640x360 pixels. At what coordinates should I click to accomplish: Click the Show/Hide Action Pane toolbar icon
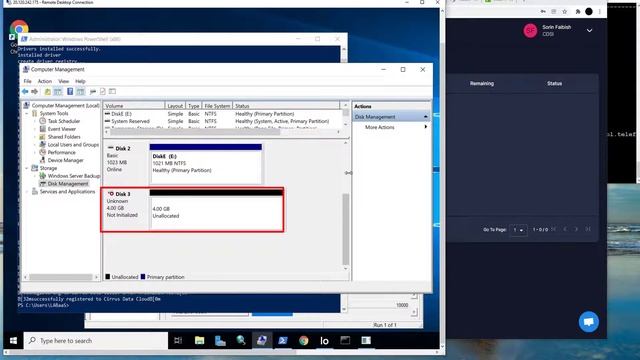[80, 91]
